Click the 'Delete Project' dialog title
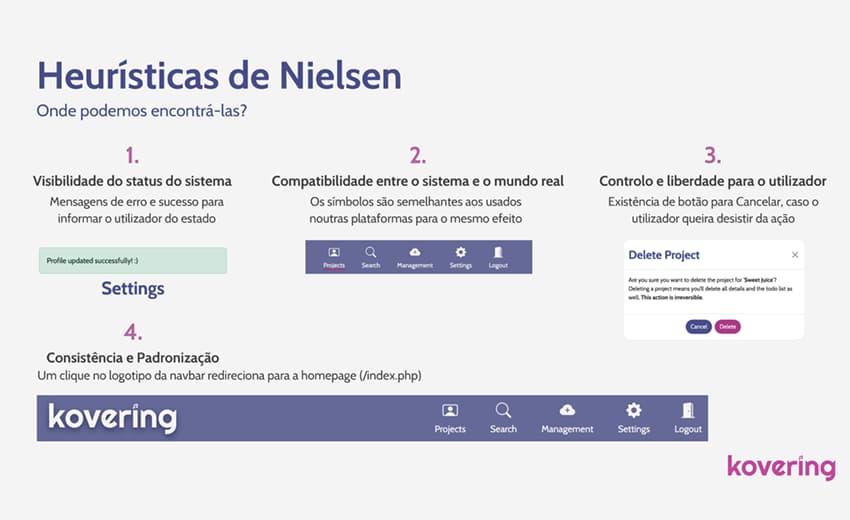 [x=664, y=255]
